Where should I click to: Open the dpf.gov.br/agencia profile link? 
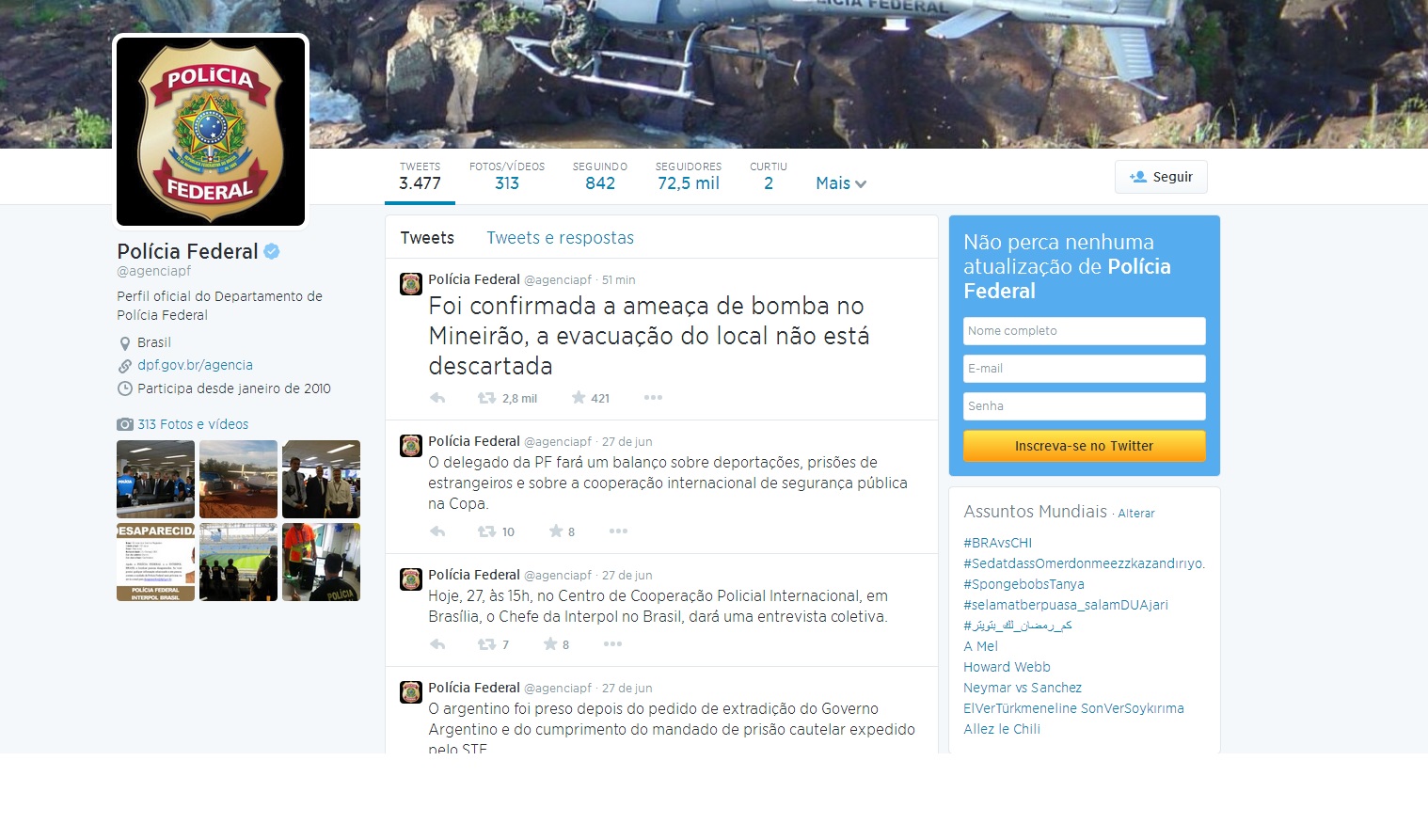click(194, 365)
